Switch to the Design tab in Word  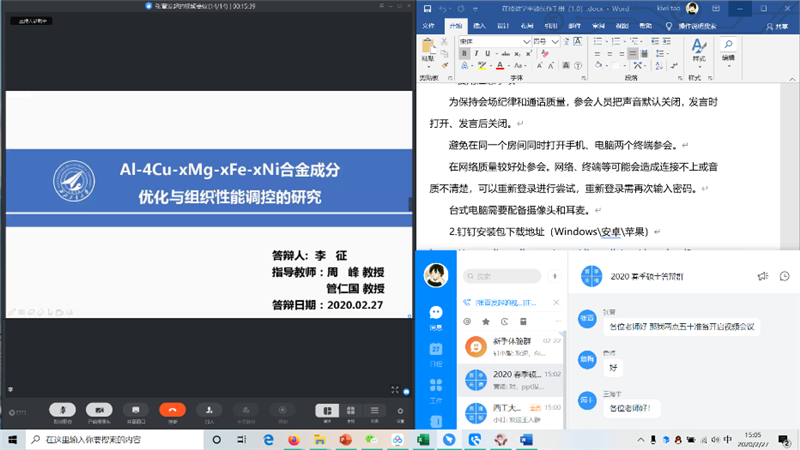point(503,26)
